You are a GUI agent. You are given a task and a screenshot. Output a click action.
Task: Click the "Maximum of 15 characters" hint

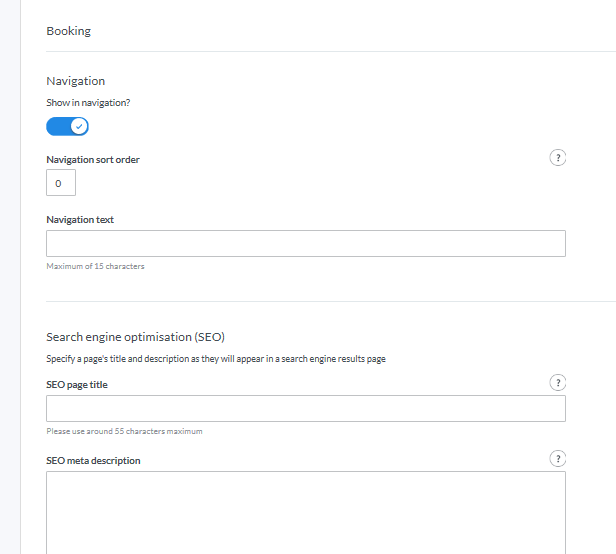click(95, 266)
